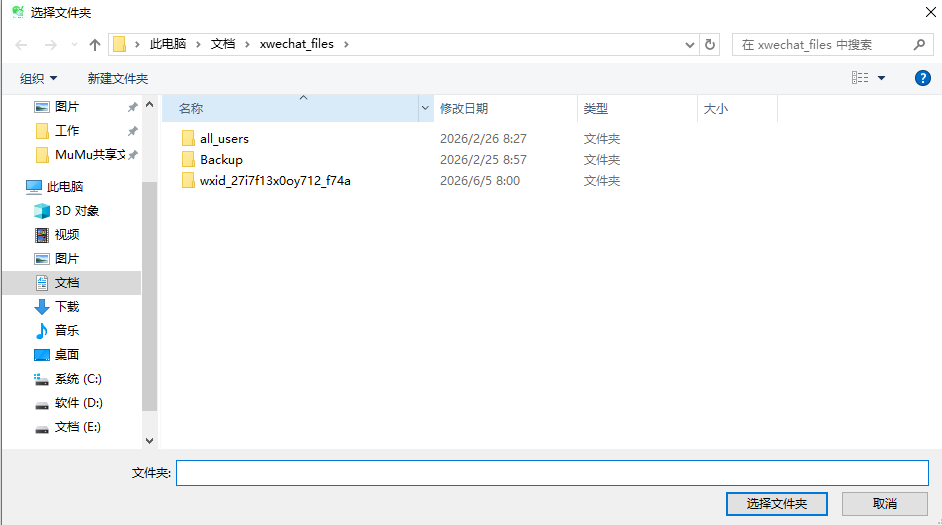Select the Backup folder name

point(221,160)
